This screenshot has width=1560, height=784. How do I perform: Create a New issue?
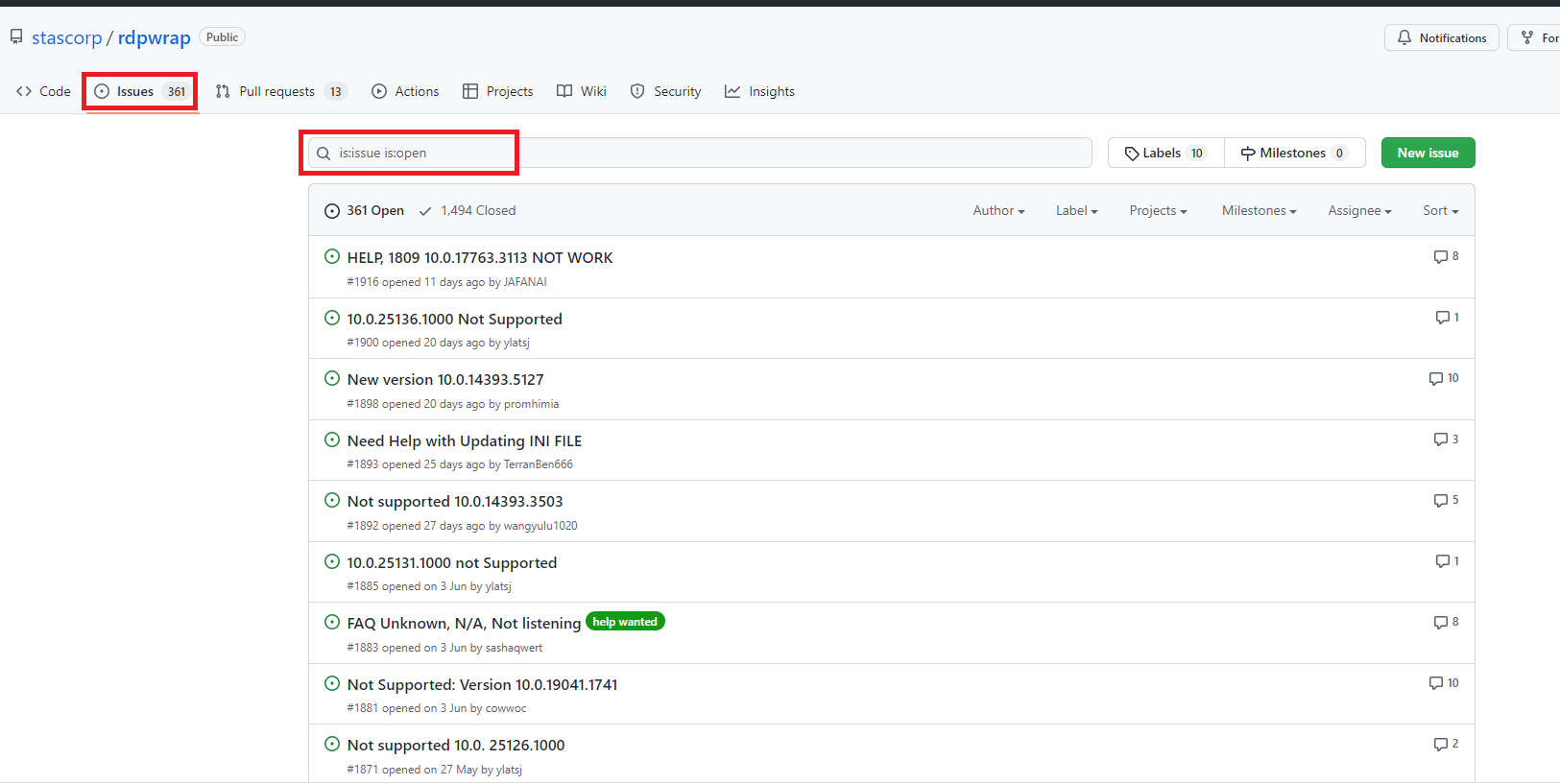click(1428, 153)
